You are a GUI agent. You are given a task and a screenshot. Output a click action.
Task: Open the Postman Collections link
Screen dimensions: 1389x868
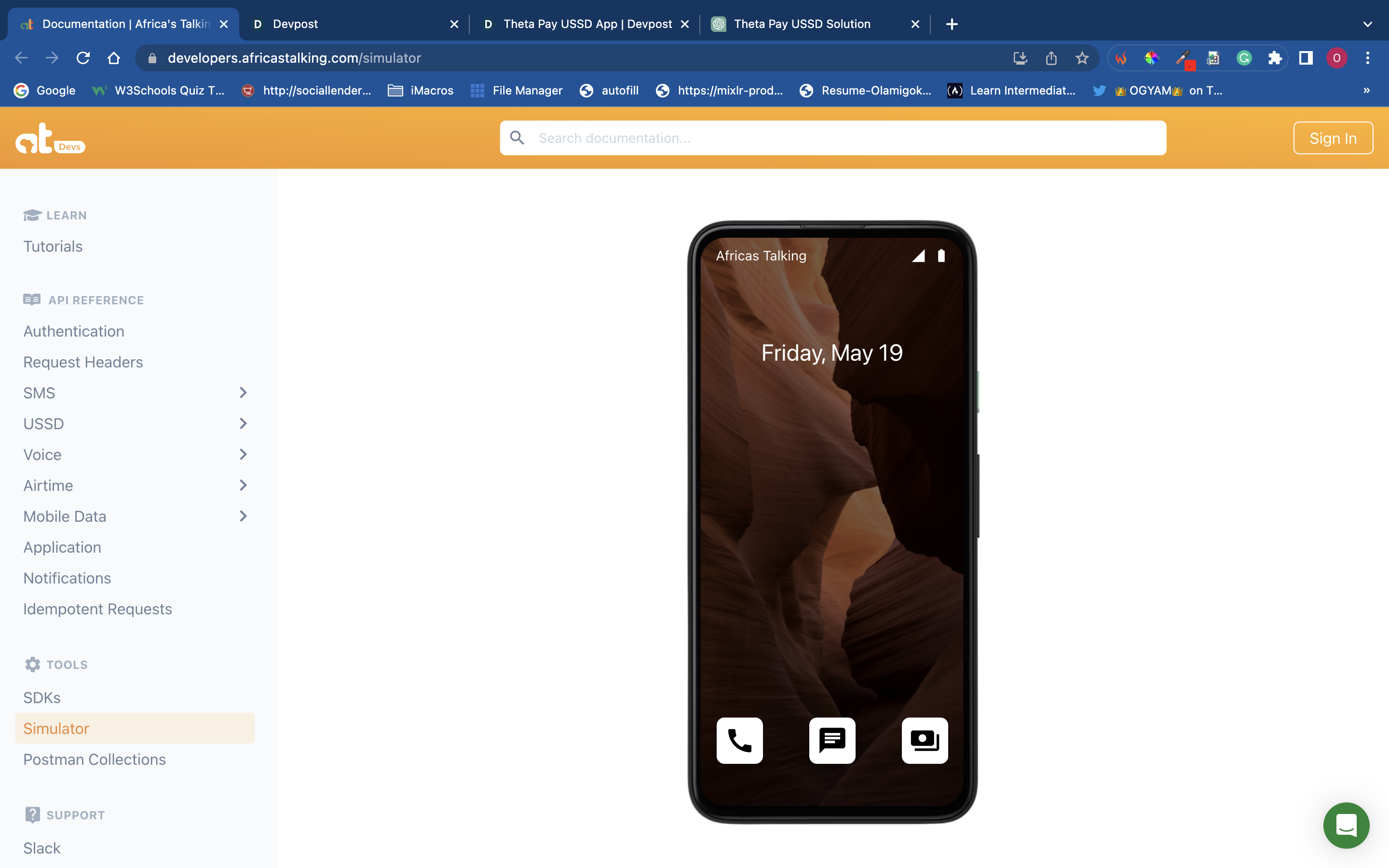95,759
